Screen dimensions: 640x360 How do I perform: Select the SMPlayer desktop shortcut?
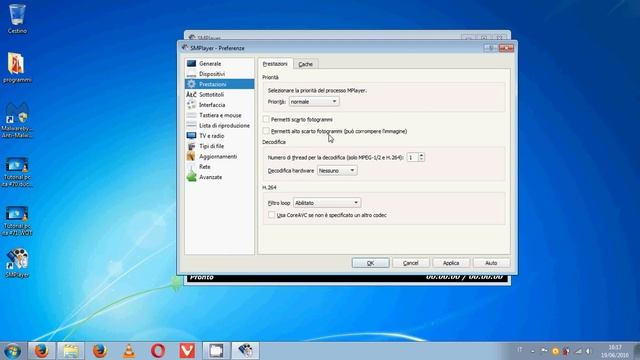[17, 263]
